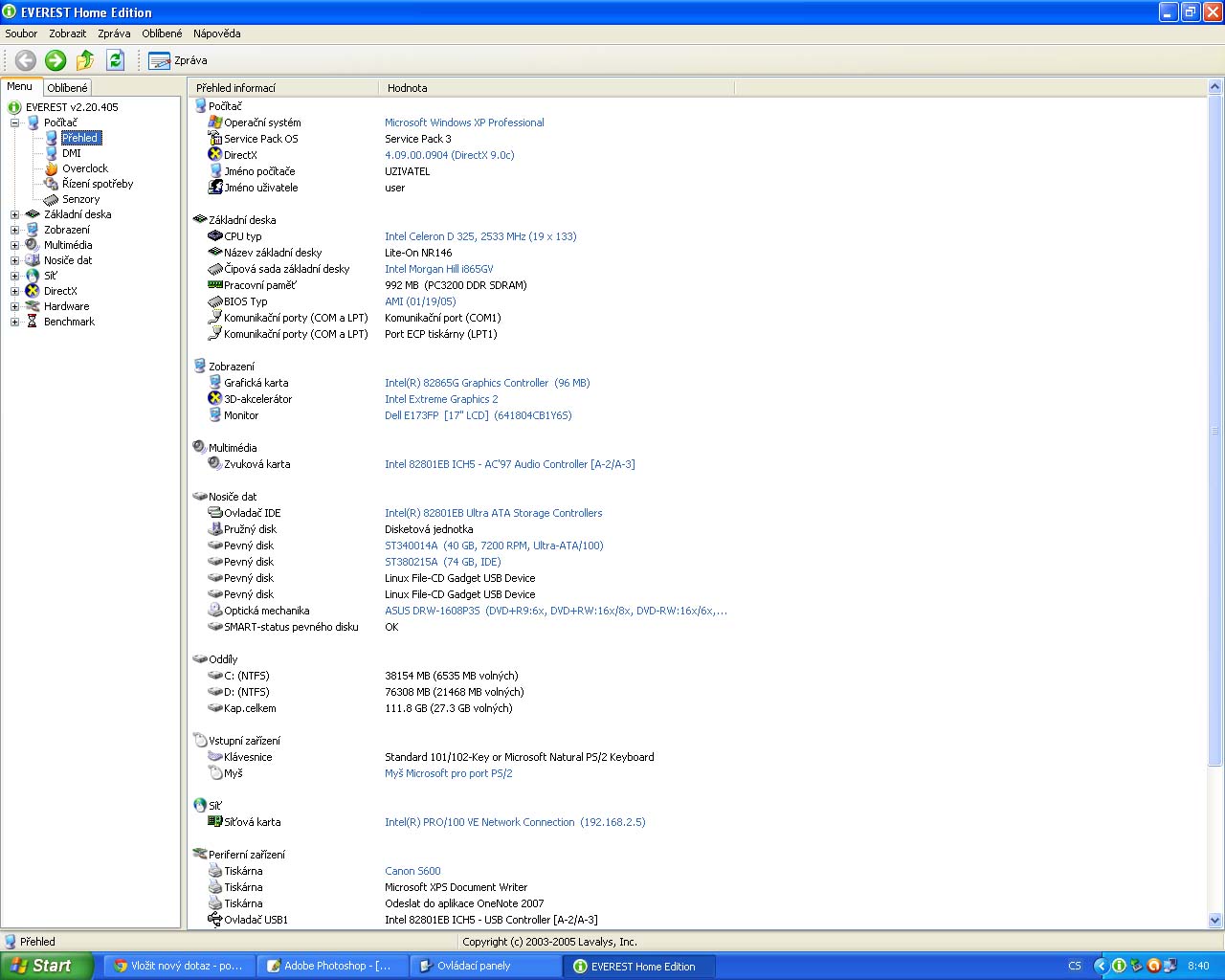Select the Ovladač USB1 icon
The image size is (1225, 980).
(x=215, y=920)
